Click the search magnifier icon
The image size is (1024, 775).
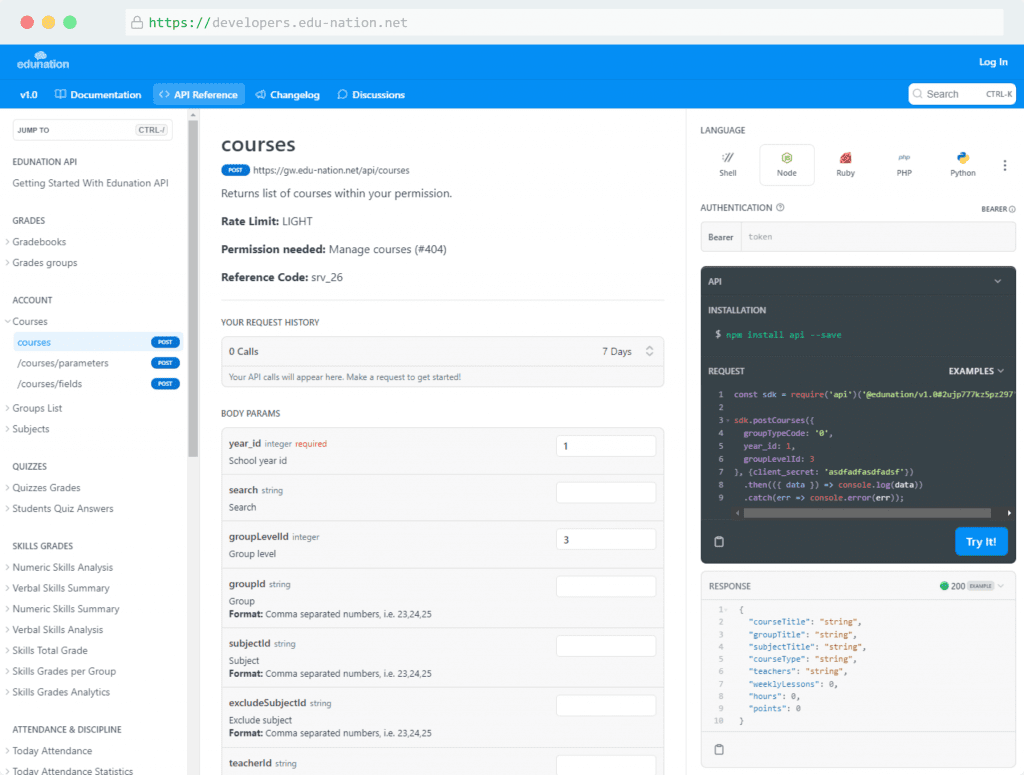(x=918, y=94)
